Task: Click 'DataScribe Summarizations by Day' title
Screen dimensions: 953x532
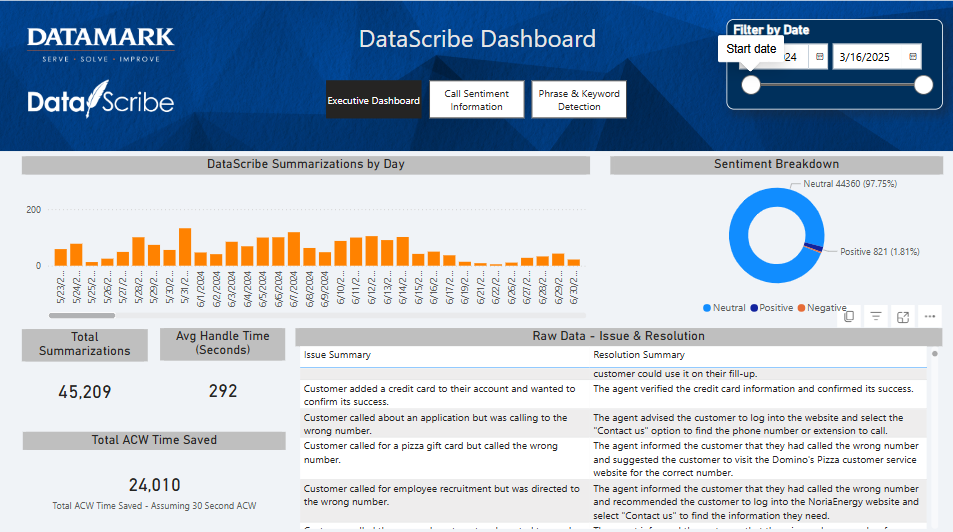Action: [x=306, y=164]
